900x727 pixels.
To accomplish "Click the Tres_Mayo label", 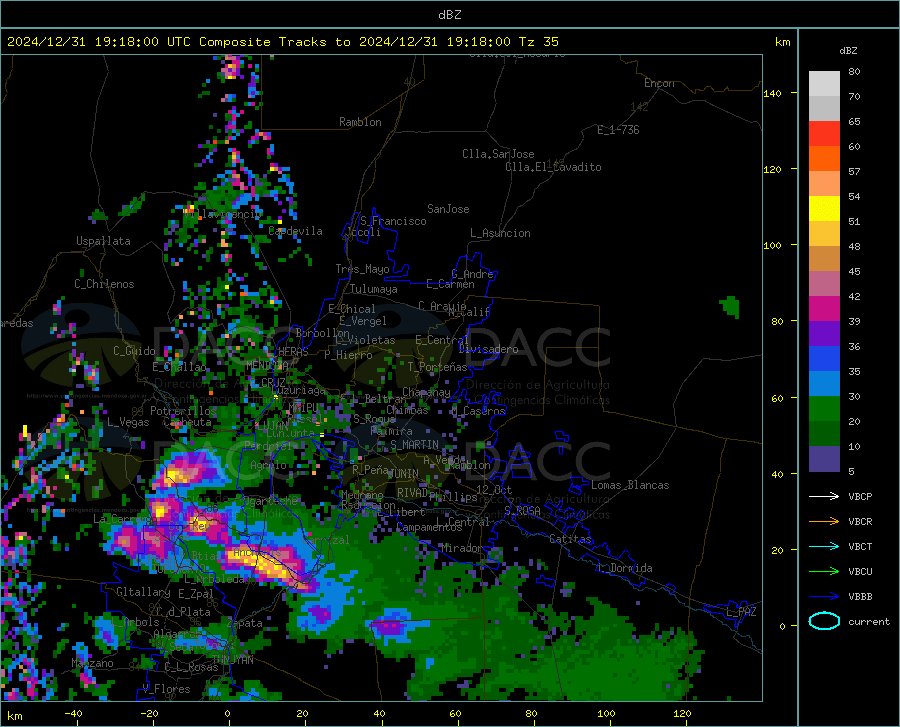I will [362, 269].
